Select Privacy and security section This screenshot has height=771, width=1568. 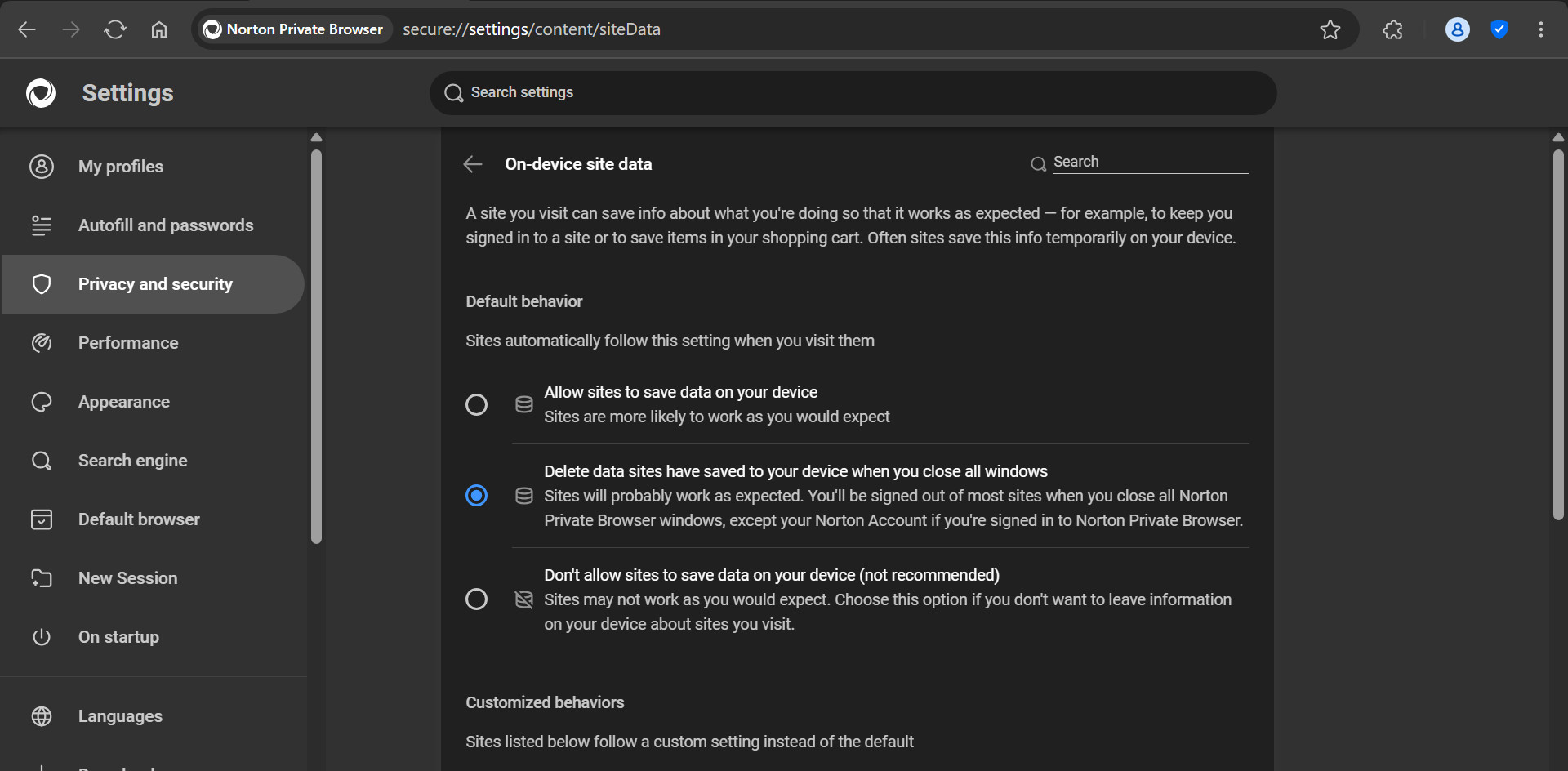pos(154,284)
